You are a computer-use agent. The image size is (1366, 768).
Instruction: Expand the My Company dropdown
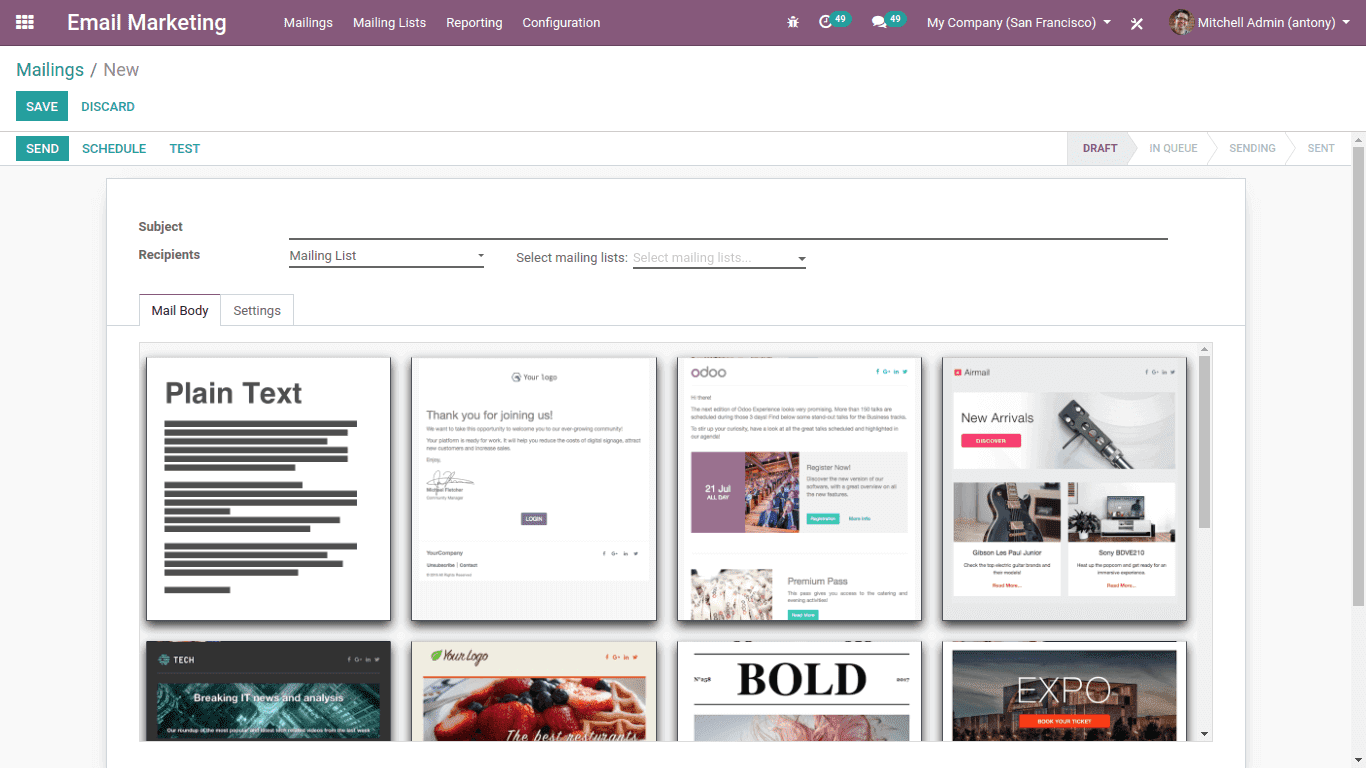(x=1018, y=22)
